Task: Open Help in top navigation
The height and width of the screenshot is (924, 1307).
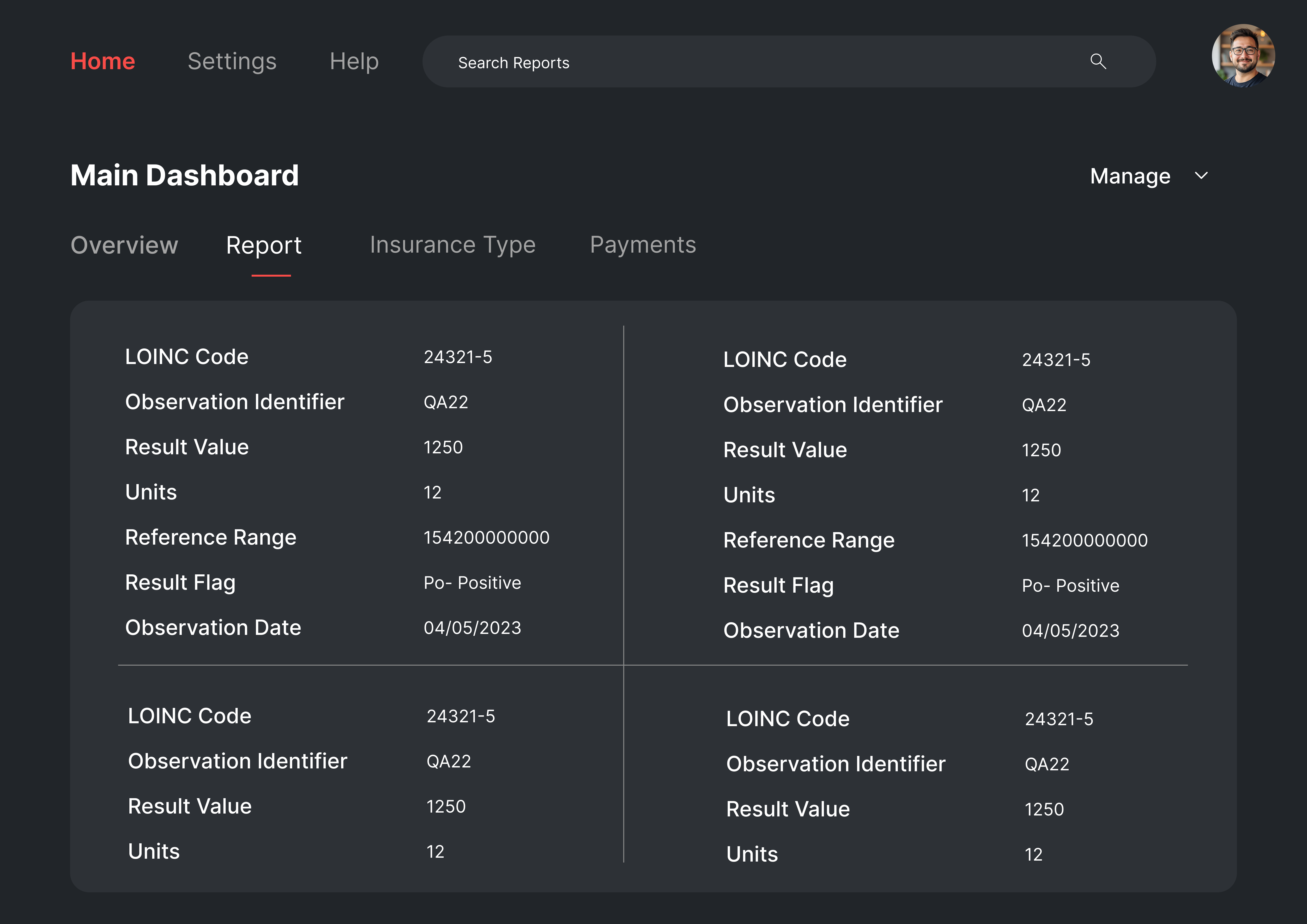Action: 354,61
